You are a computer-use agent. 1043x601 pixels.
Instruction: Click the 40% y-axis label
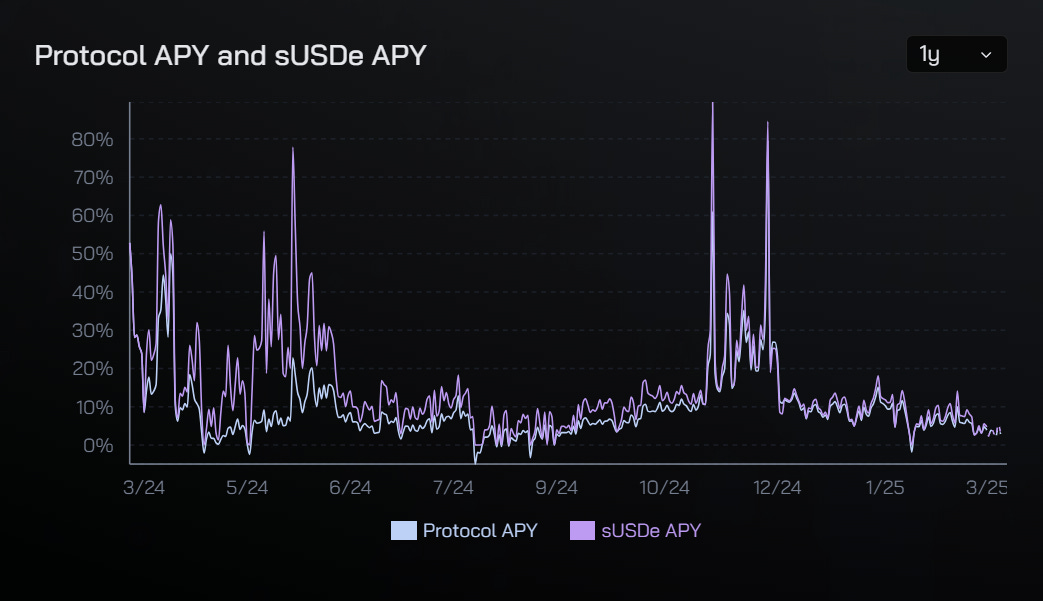click(x=92, y=292)
